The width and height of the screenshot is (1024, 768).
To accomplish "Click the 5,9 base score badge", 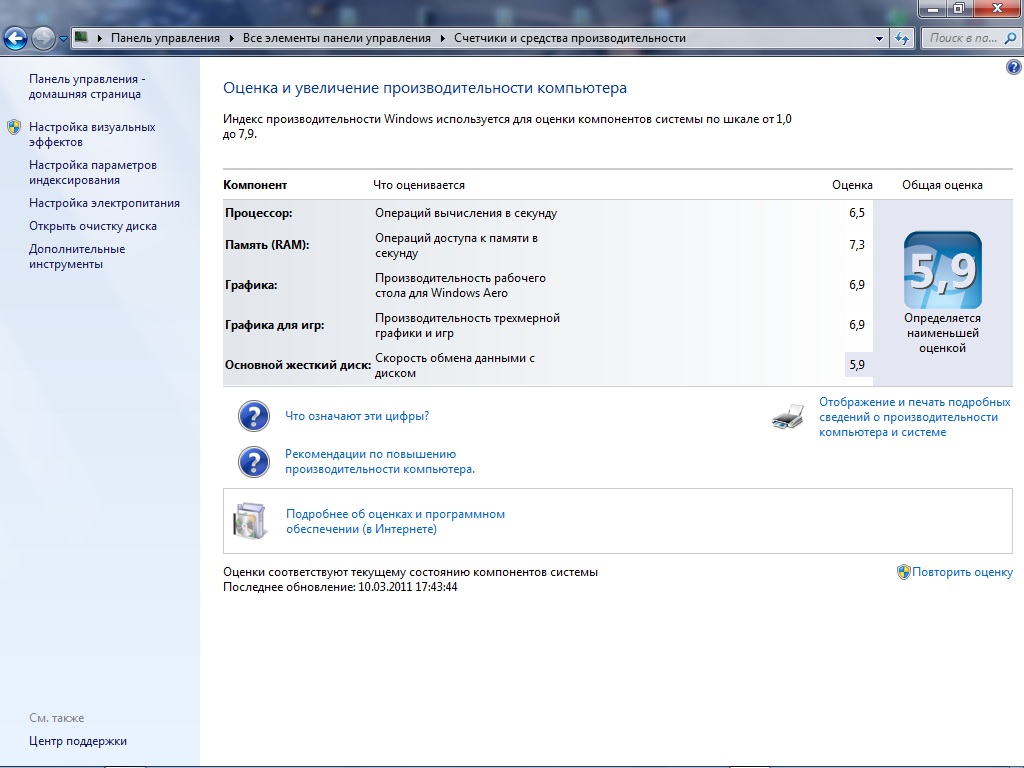I will (942, 270).
